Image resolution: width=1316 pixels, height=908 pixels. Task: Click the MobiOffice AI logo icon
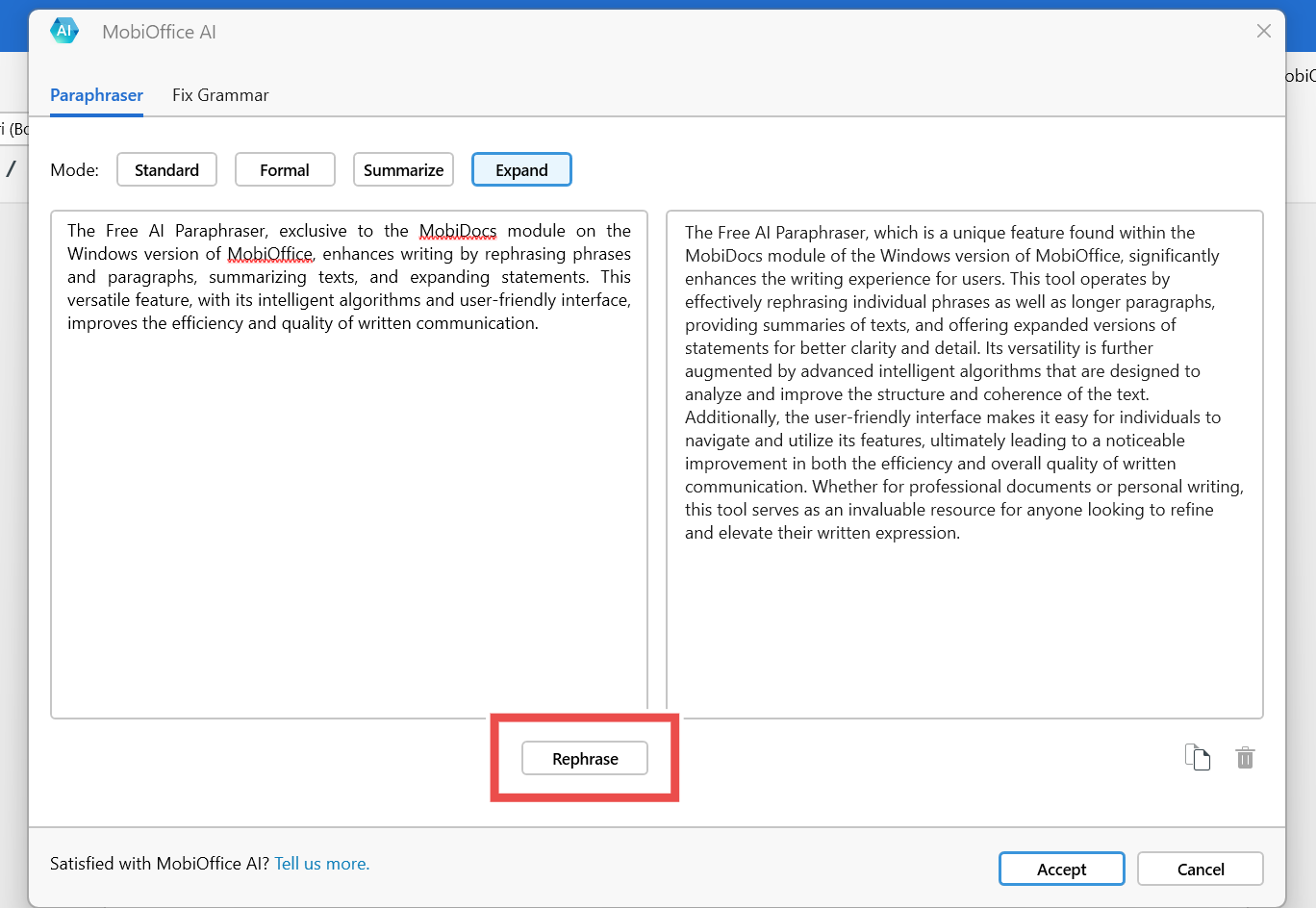(x=64, y=31)
